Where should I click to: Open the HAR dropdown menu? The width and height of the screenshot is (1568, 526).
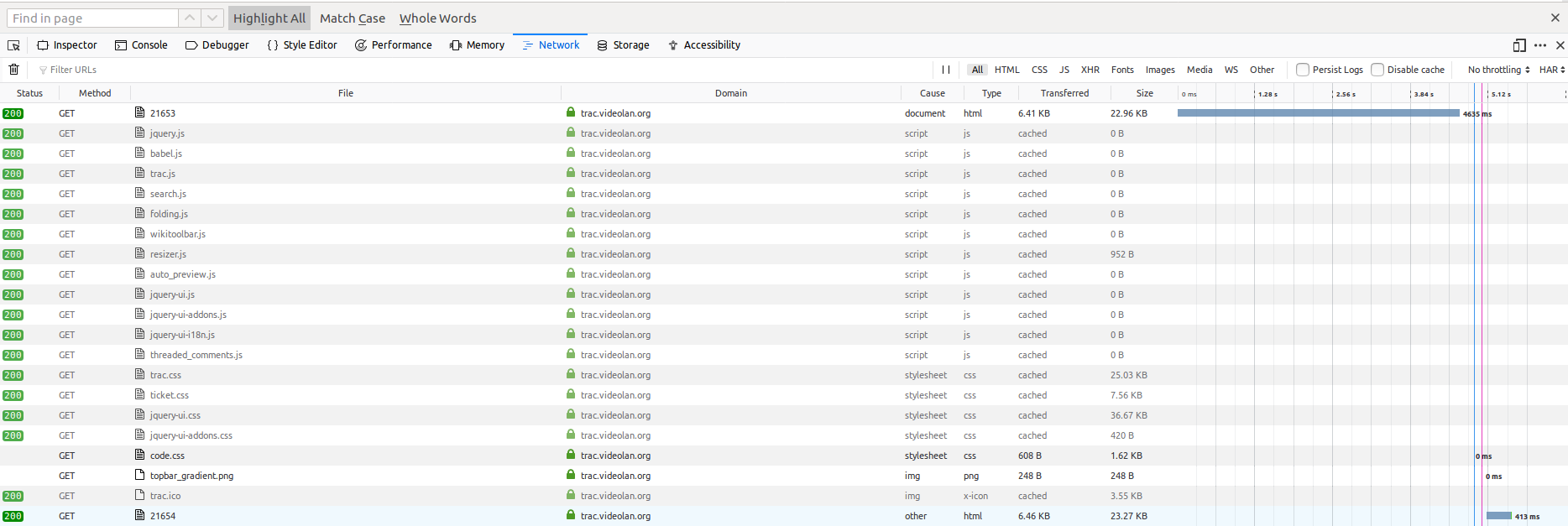[x=1552, y=70]
